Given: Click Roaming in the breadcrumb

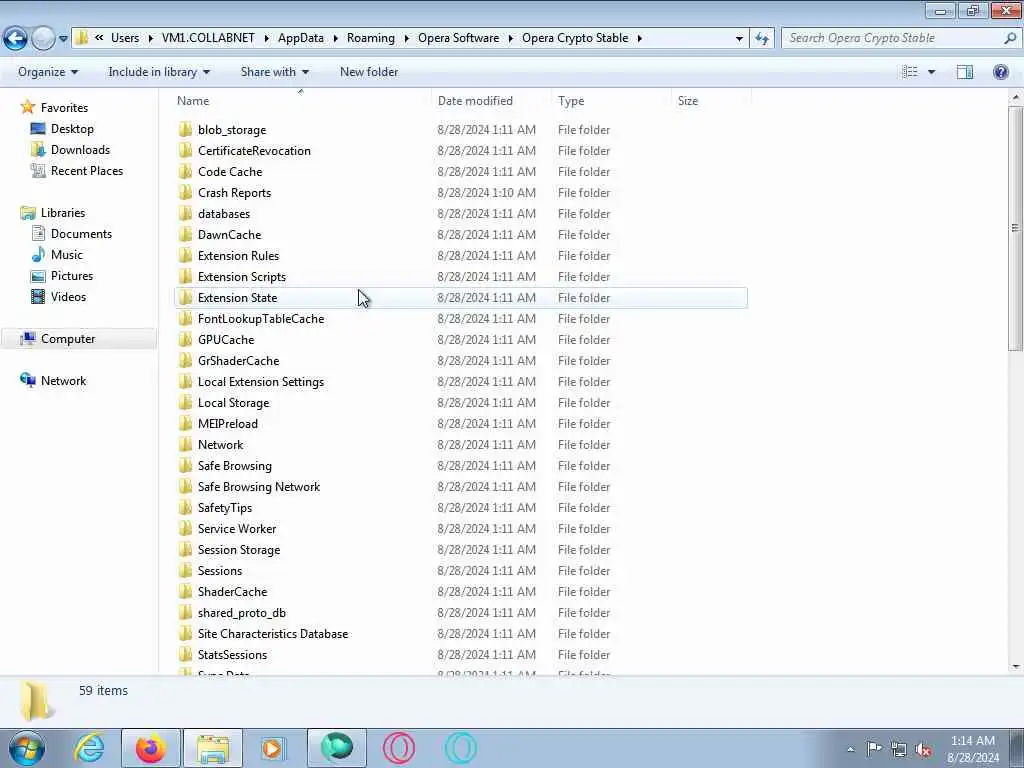Looking at the screenshot, I should click(370, 38).
